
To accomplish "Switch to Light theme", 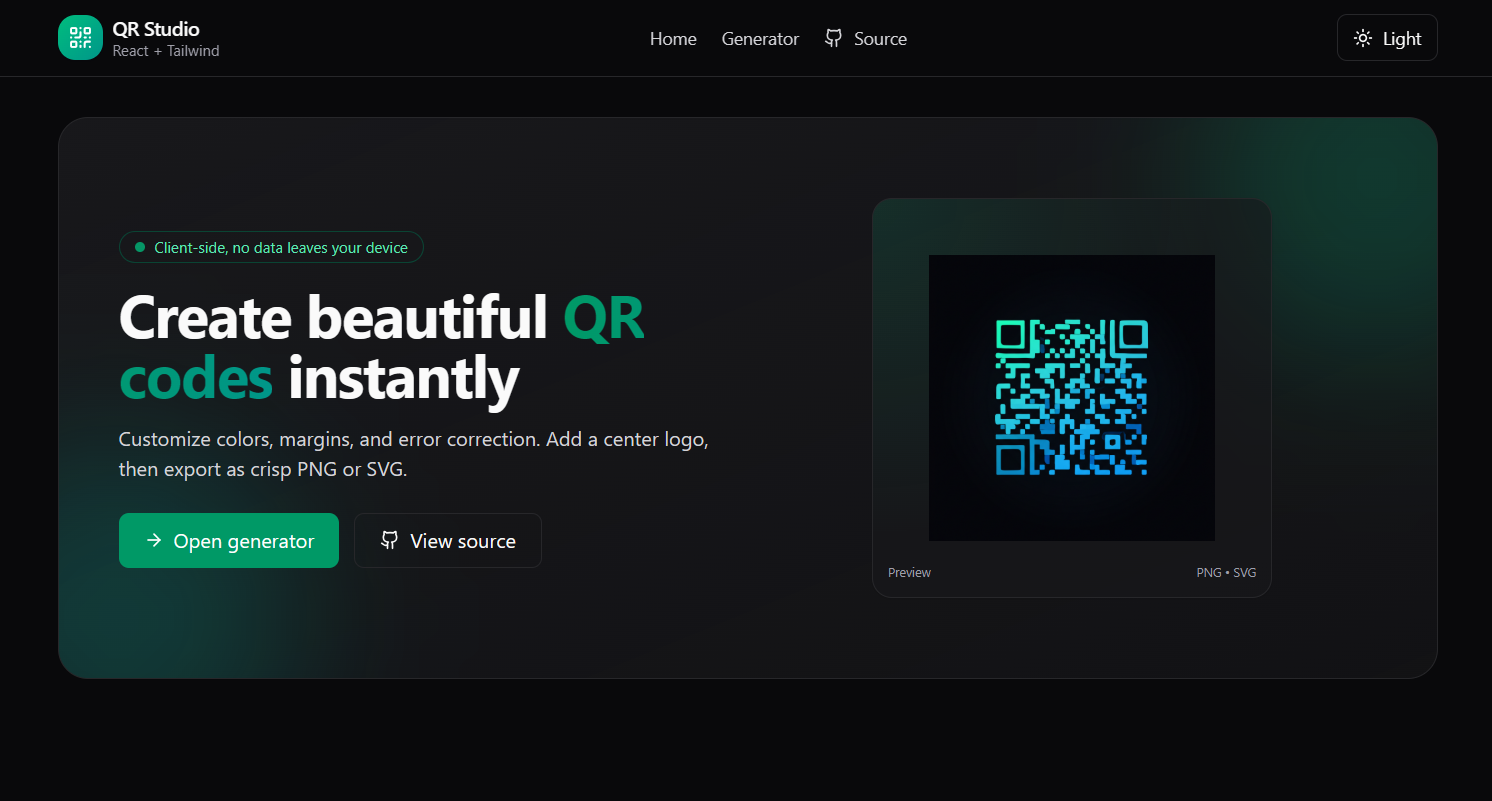I will pos(1387,38).
